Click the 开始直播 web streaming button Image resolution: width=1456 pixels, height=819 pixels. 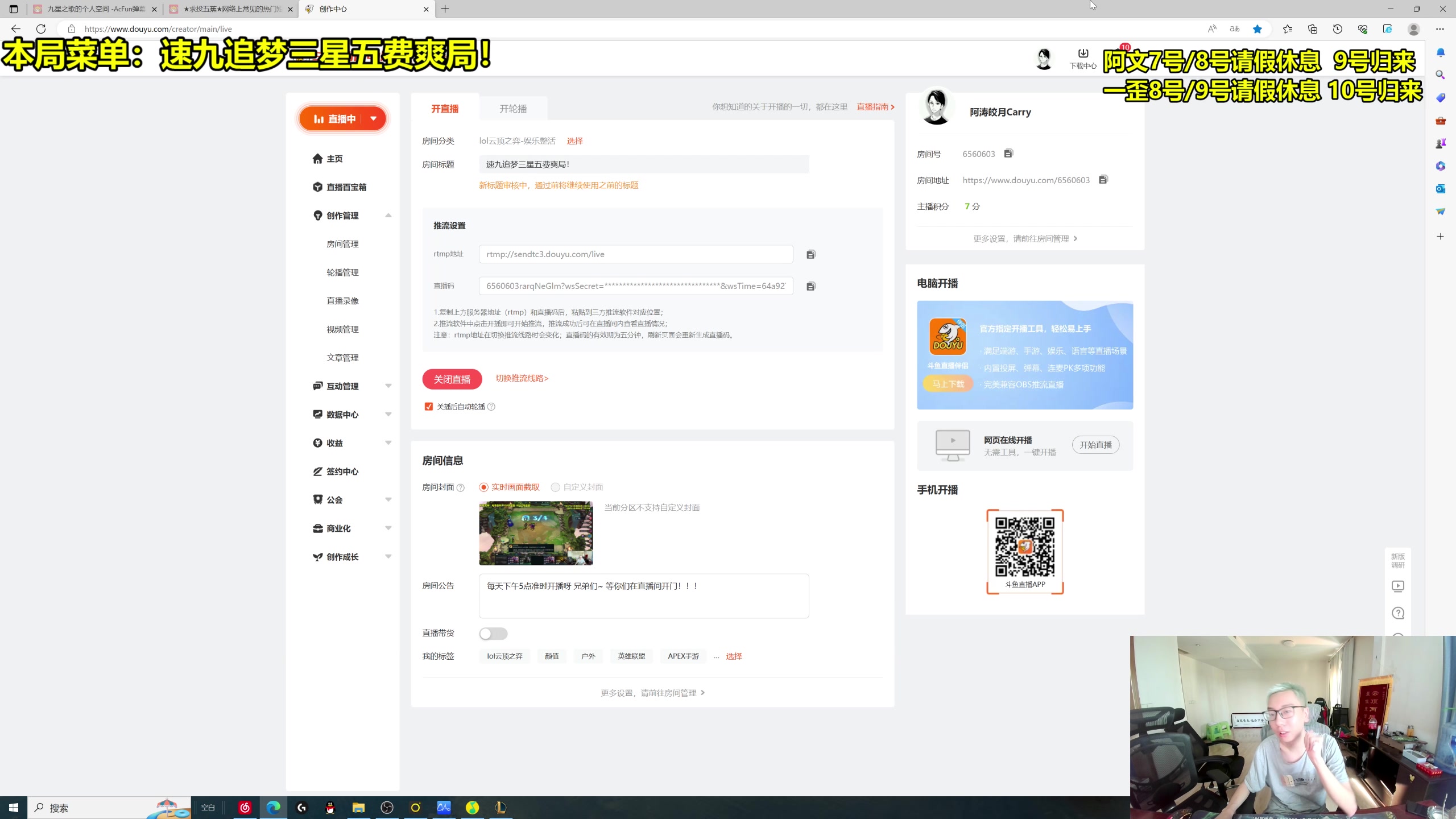click(1095, 445)
